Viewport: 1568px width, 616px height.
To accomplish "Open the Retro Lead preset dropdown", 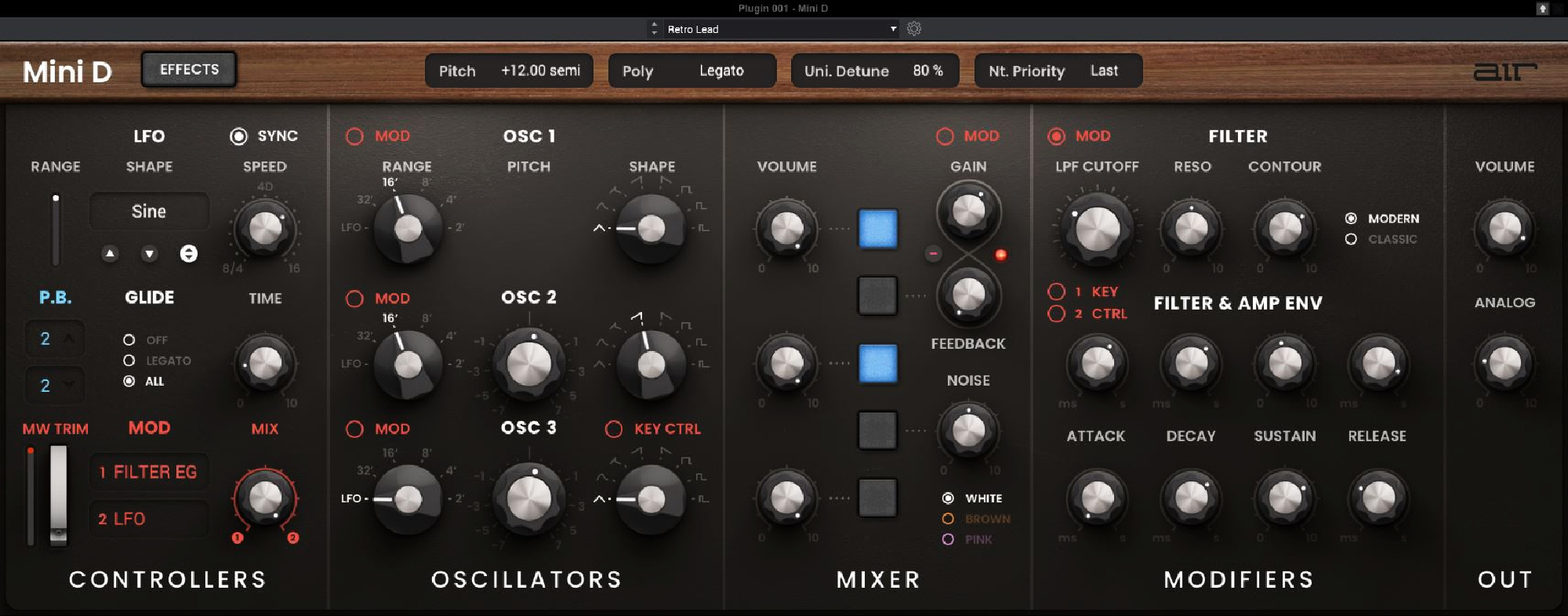I will point(782,29).
